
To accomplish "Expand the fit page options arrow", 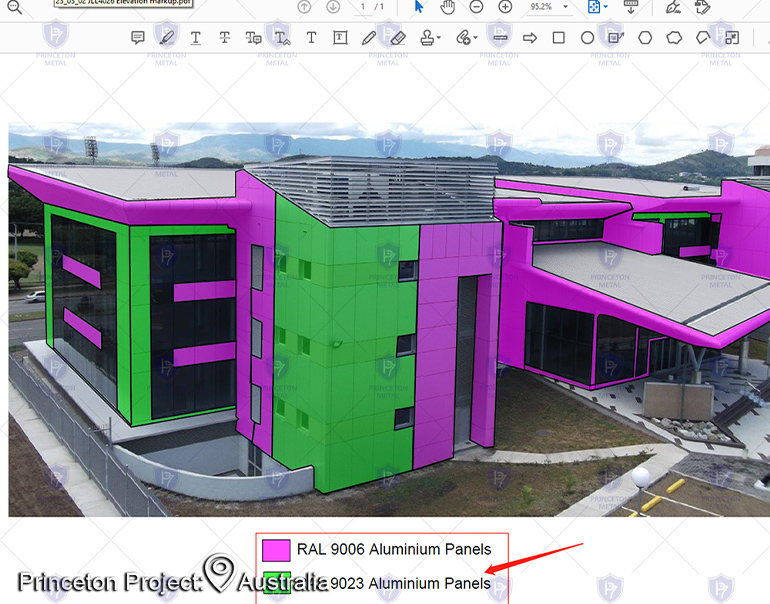I will tap(606, 7).
